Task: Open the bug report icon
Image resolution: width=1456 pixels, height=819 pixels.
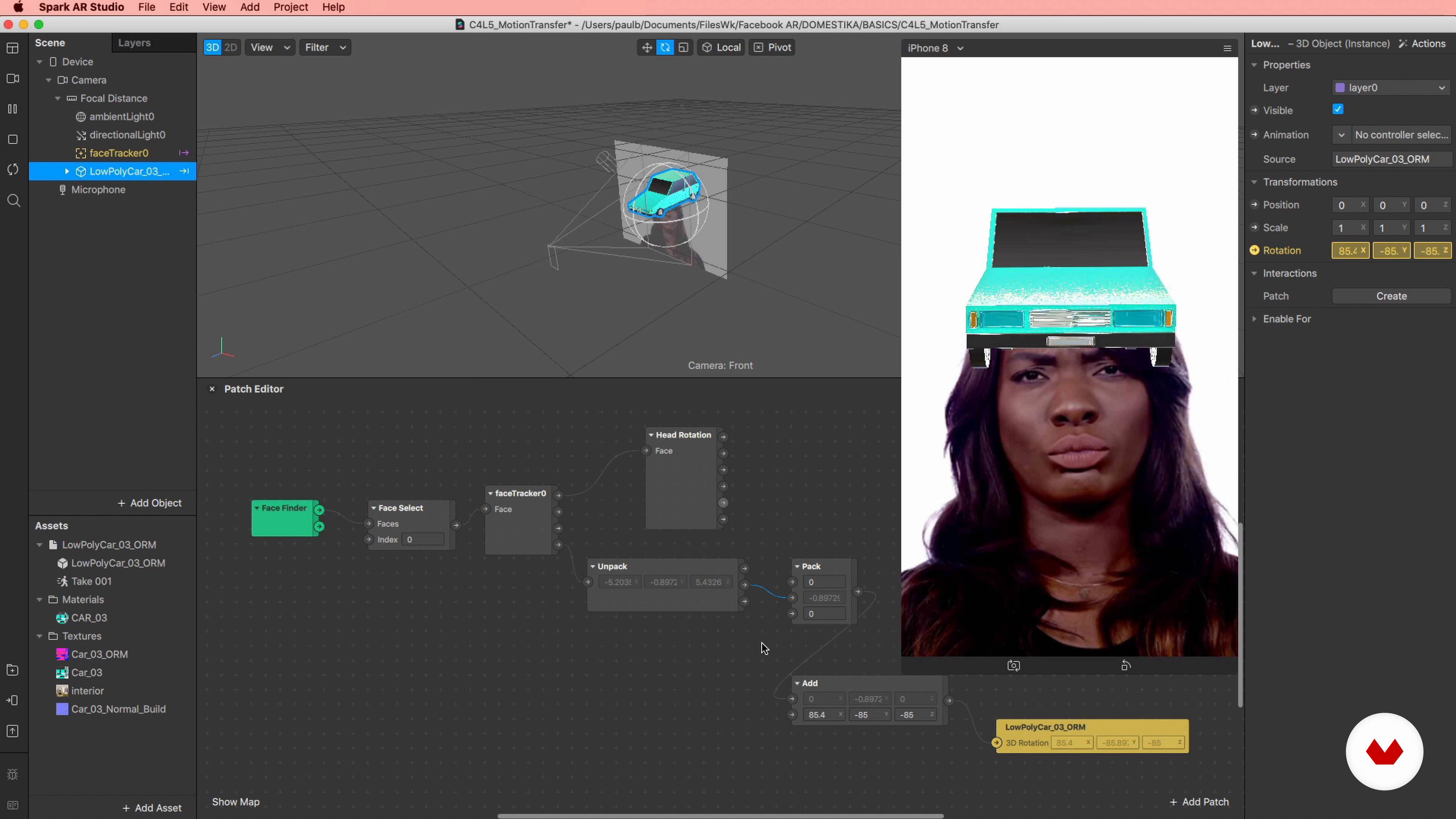Action: (13, 774)
